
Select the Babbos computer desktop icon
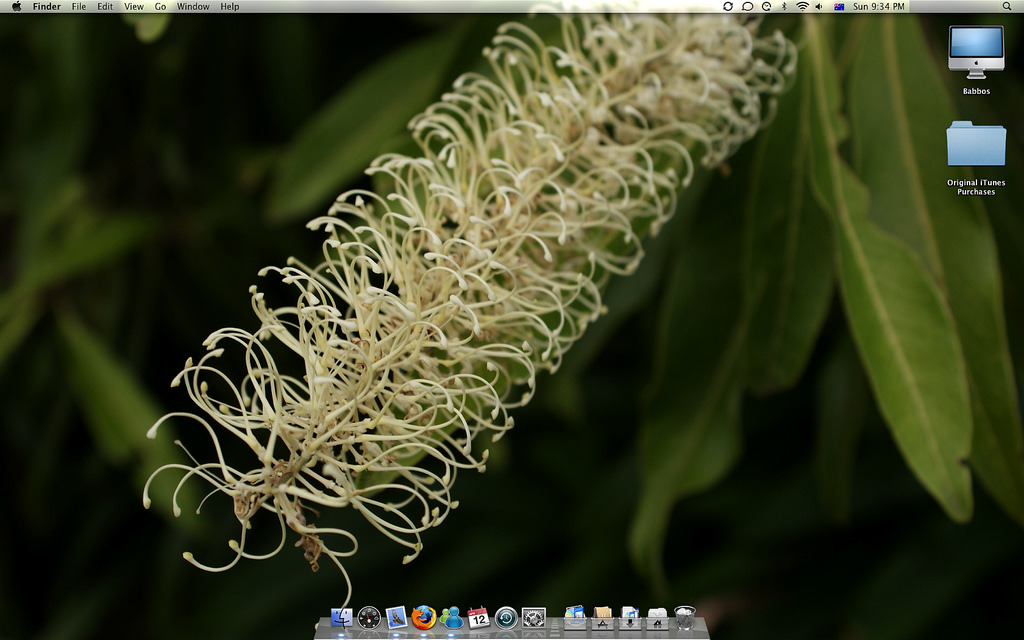976,52
